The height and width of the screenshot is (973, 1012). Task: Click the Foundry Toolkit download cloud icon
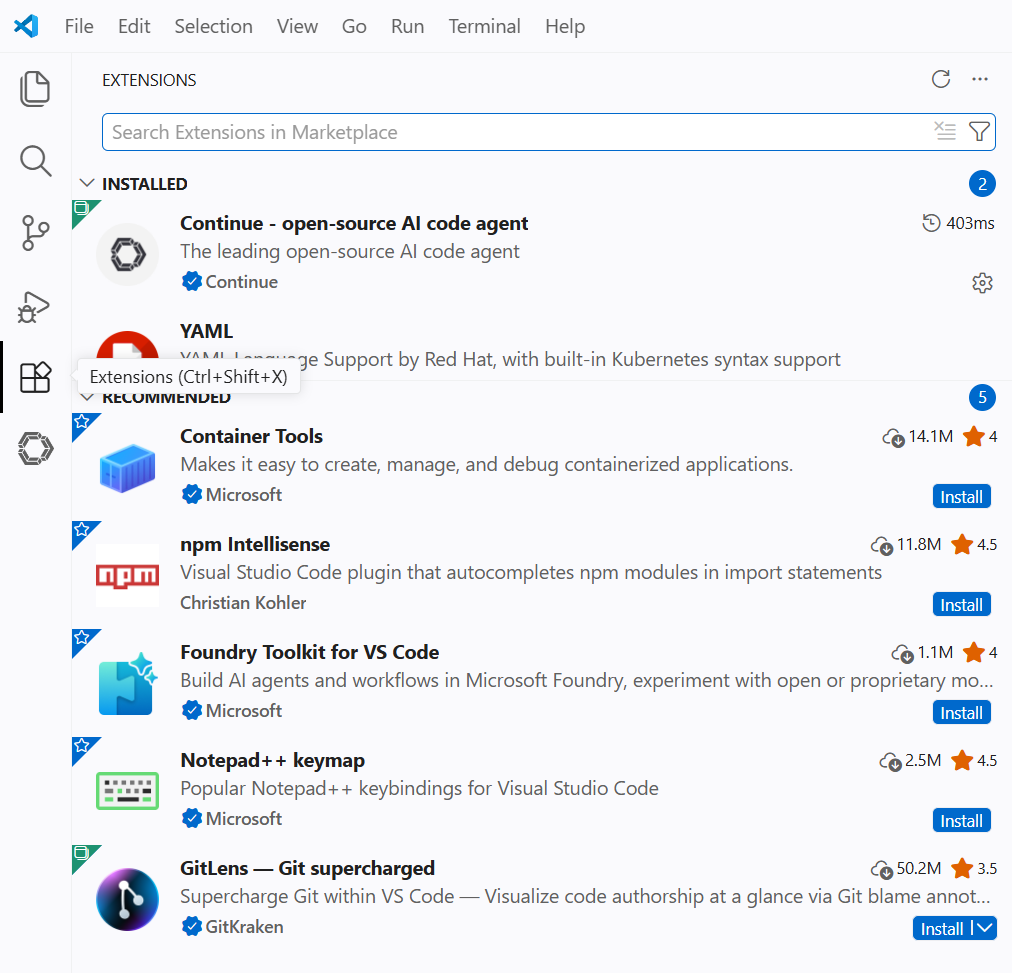point(902,654)
